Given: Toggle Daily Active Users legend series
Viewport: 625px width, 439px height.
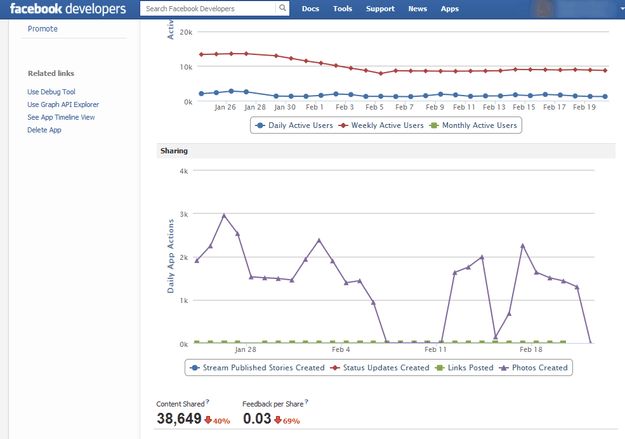Looking at the screenshot, I should (294, 125).
